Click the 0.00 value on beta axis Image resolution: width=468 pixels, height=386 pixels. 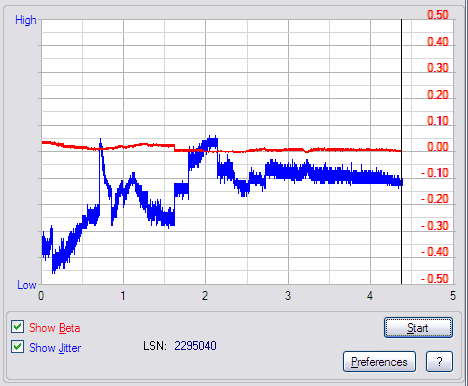[x=438, y=147]
